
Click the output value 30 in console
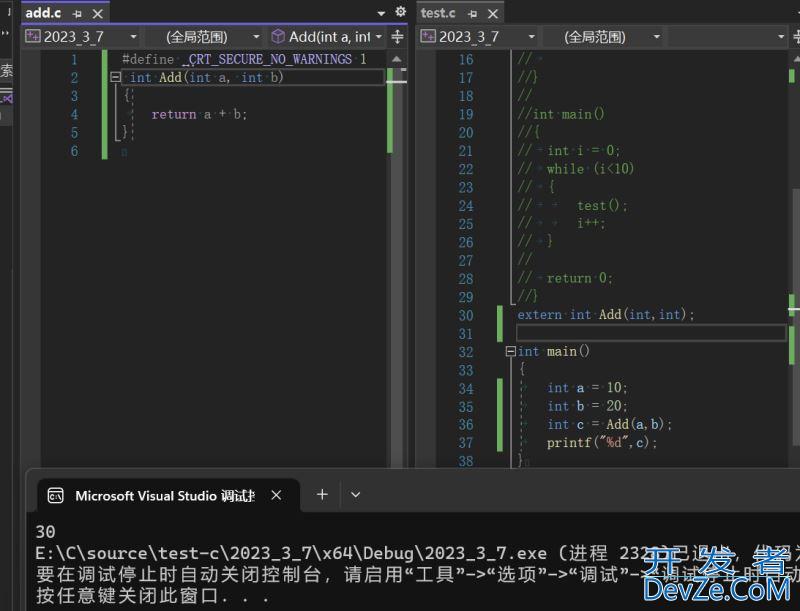tap(45, 532)
